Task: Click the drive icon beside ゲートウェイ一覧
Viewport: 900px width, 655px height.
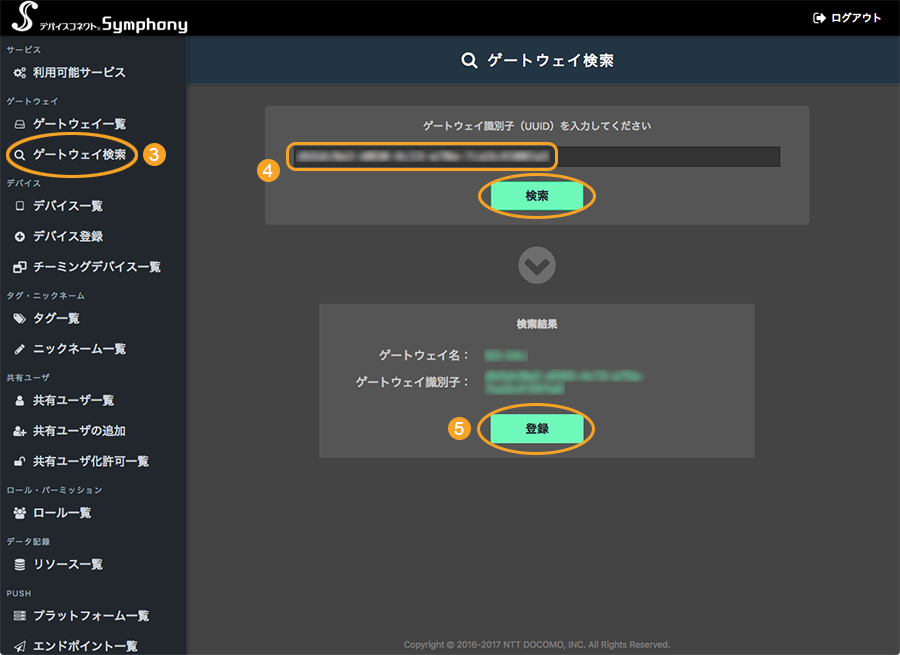Action: [x=20, y=124]
